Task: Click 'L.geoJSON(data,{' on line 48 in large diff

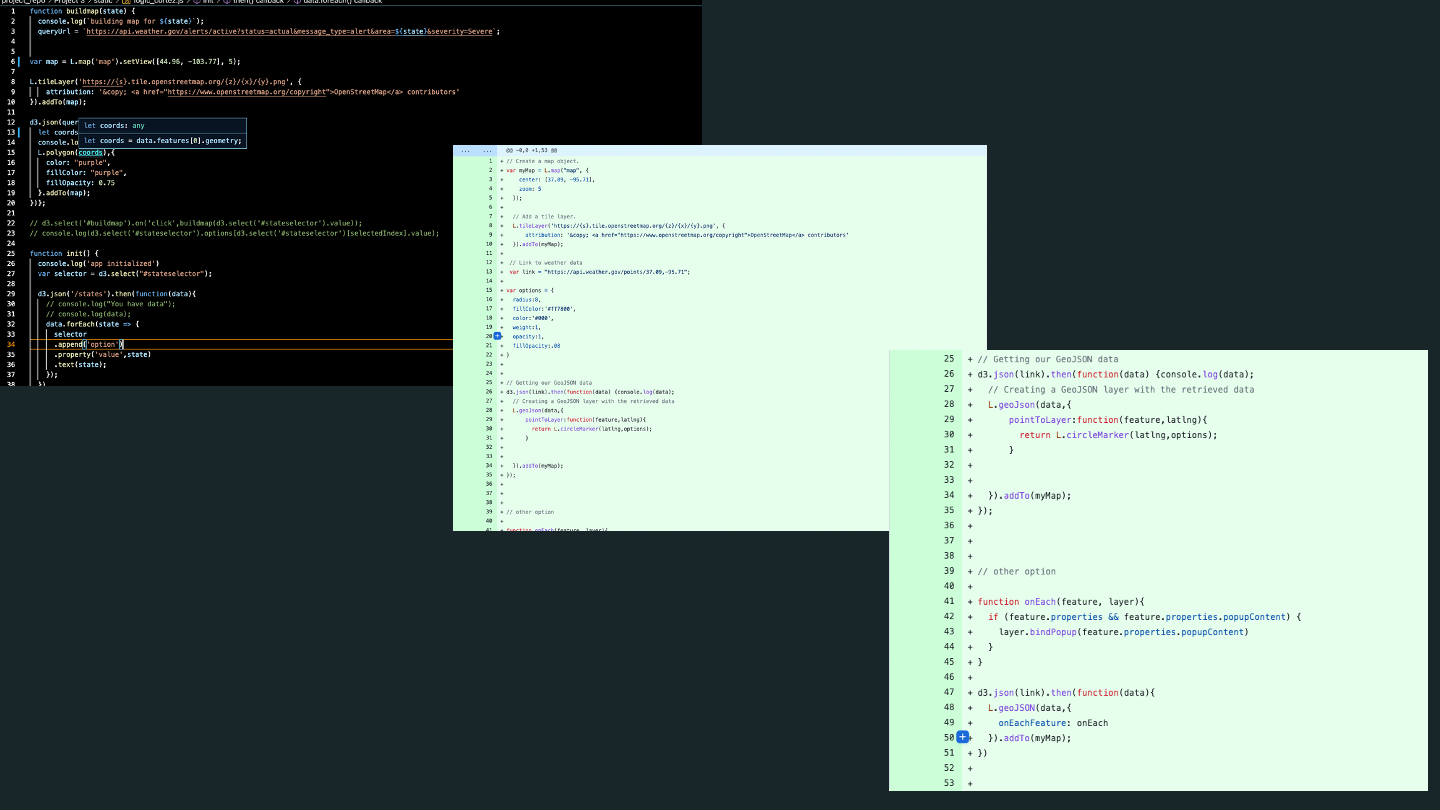Action: [1030, 707]
